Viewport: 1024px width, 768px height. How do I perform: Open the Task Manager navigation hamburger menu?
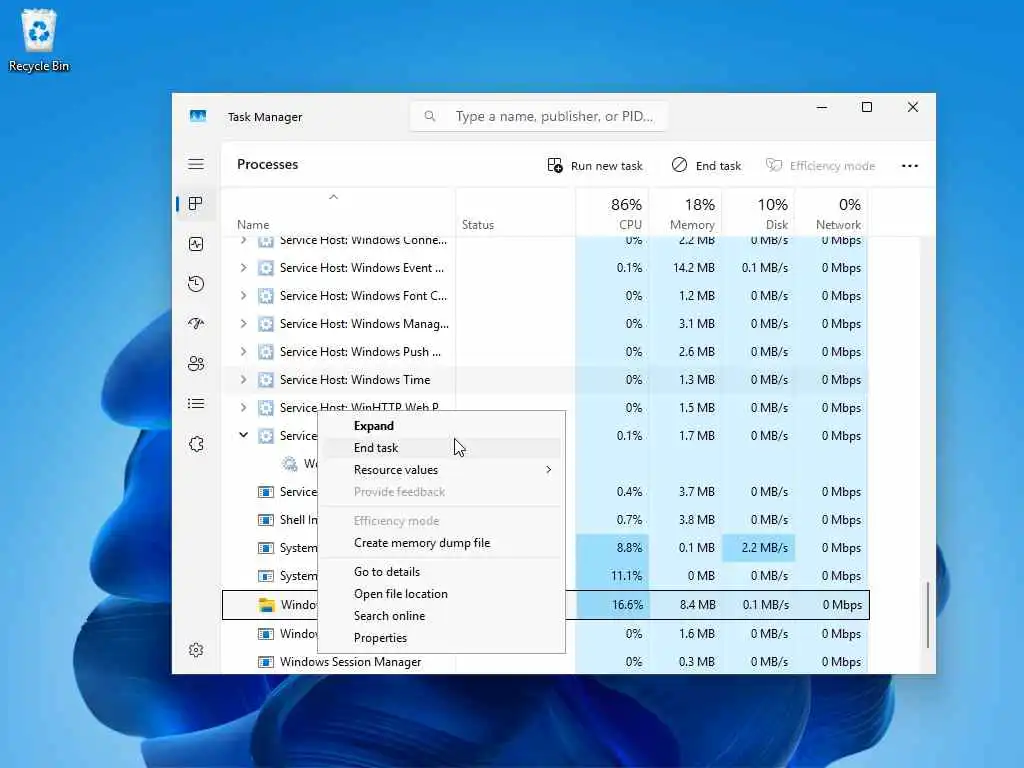[196, 164]
